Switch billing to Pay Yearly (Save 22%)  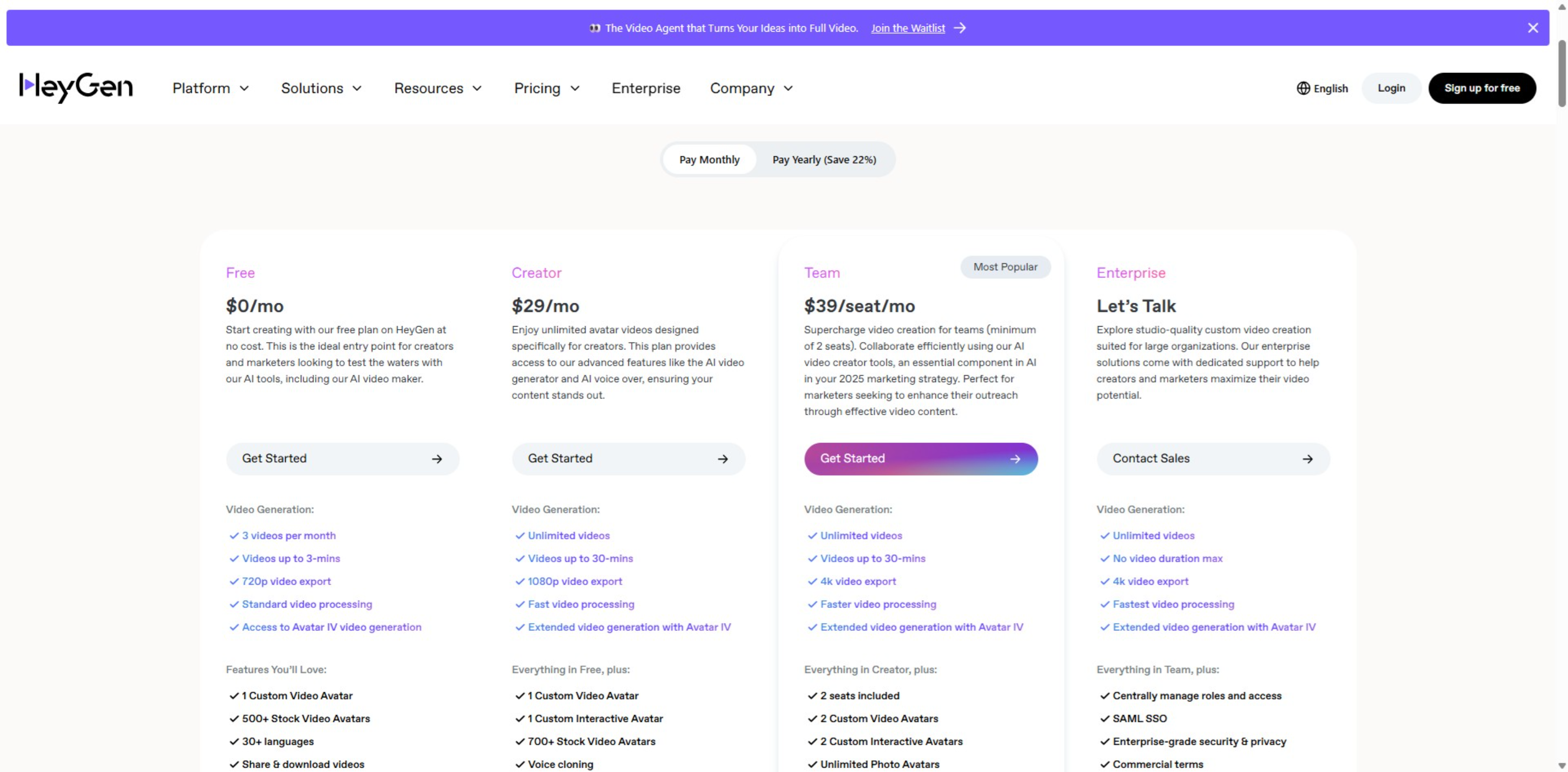[823, 159]
